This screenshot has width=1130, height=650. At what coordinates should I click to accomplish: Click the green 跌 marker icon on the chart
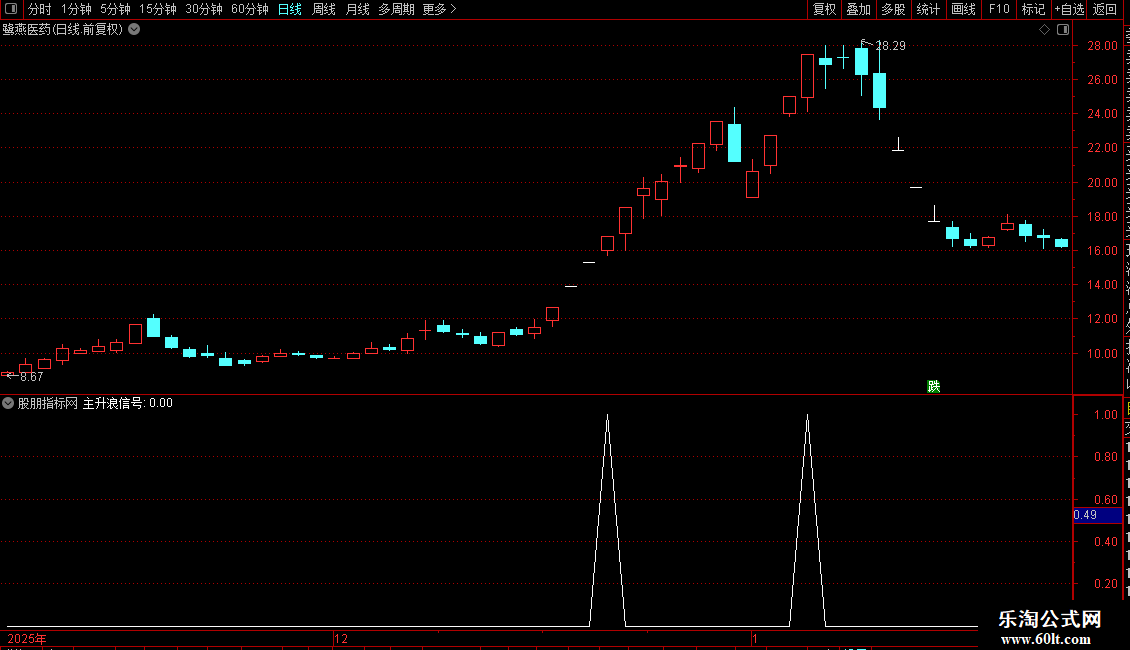(933, 386)
